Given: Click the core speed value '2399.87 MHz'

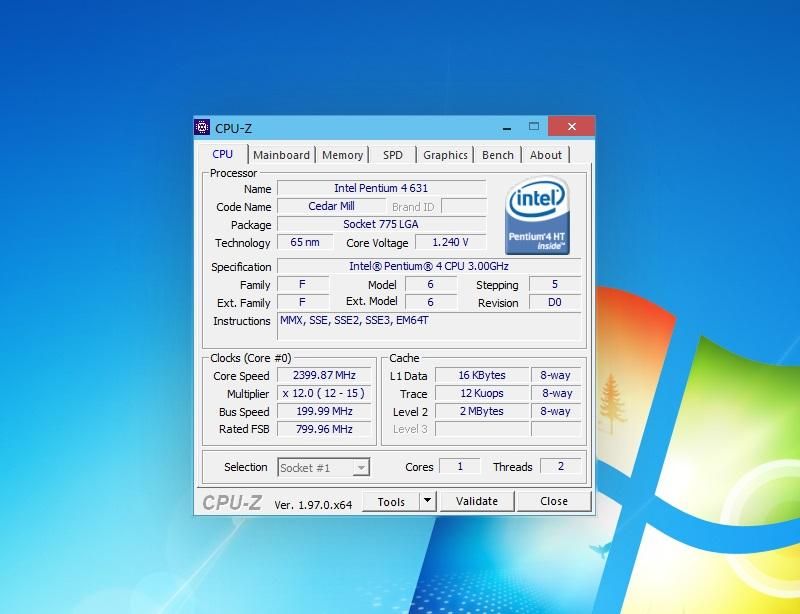Looking at the screenshot, I should pos(324,375).
